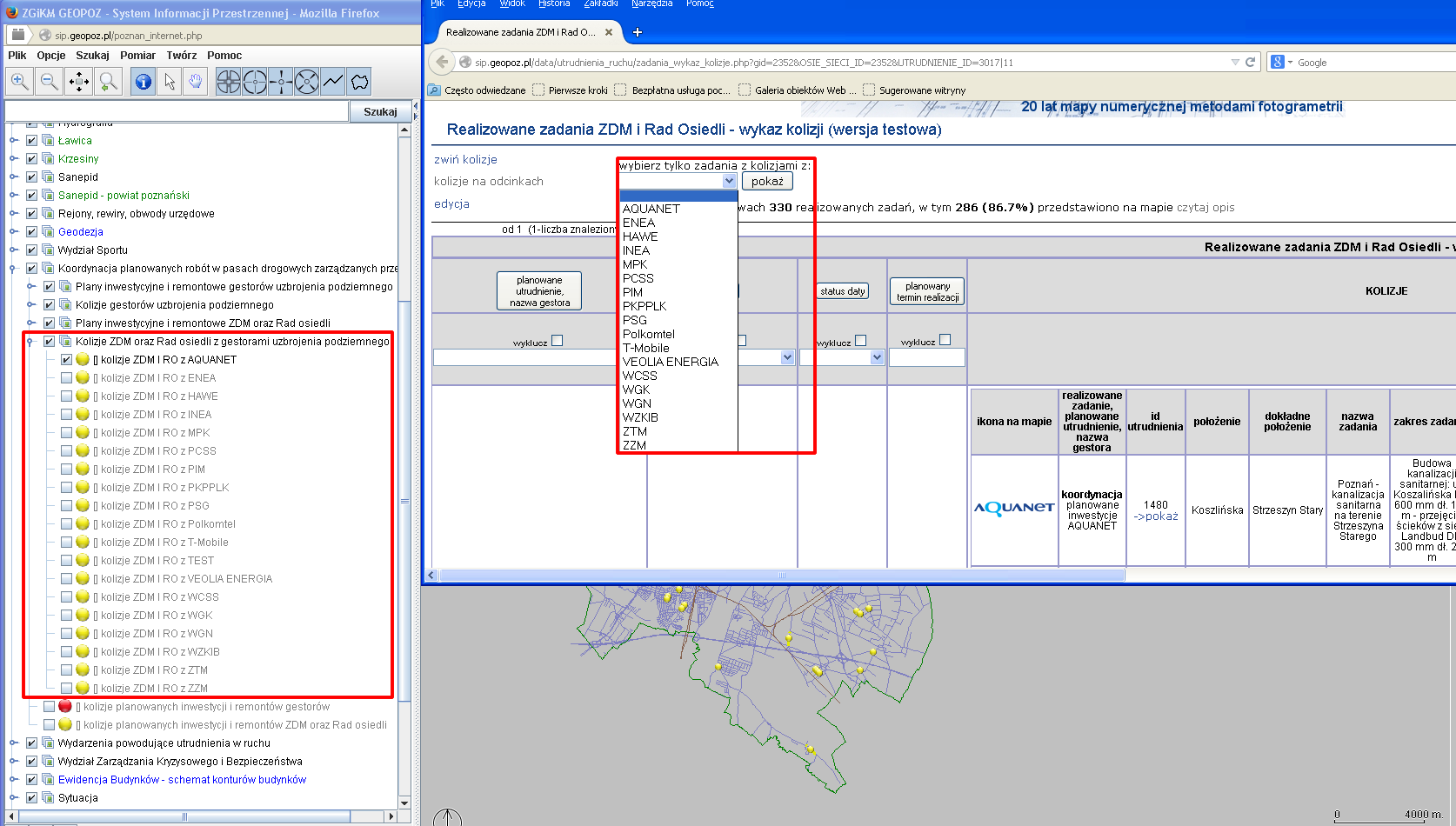Click the zwiń kolizje link

click(465, 159)
